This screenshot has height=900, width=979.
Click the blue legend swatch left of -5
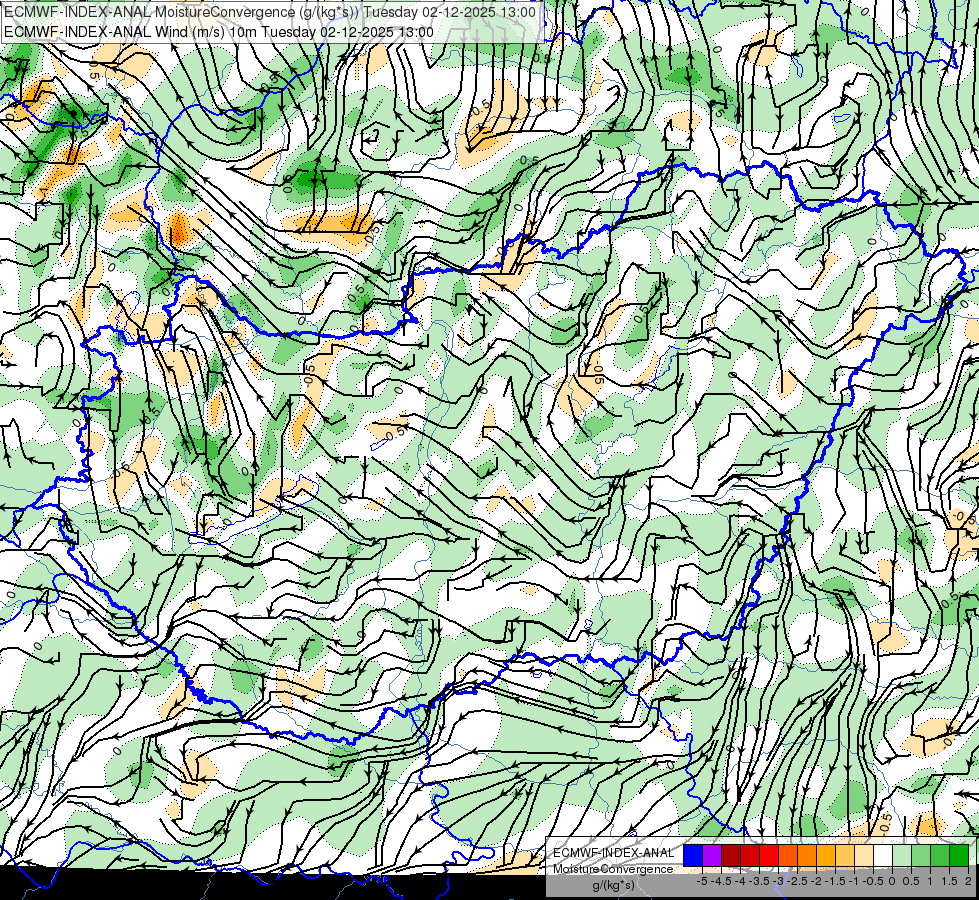(x=693, y=855)
